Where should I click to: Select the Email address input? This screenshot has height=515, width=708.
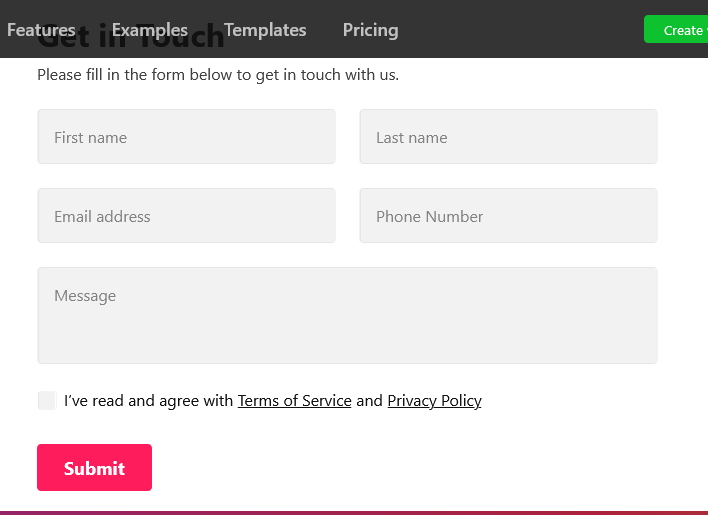pyautogui.click(x=186, y=216)
